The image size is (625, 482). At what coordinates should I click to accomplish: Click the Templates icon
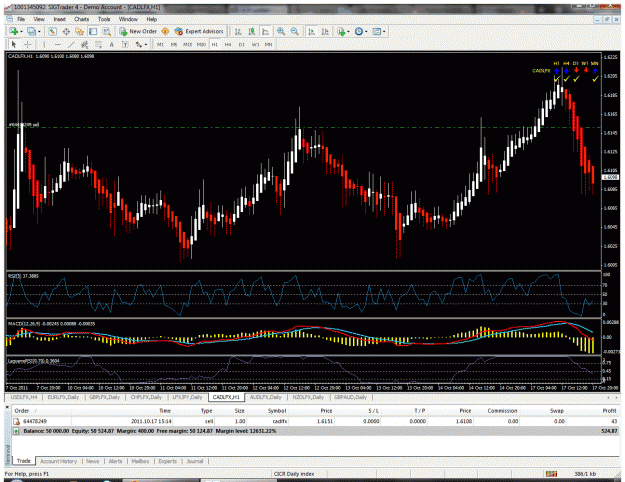point(376,31)
